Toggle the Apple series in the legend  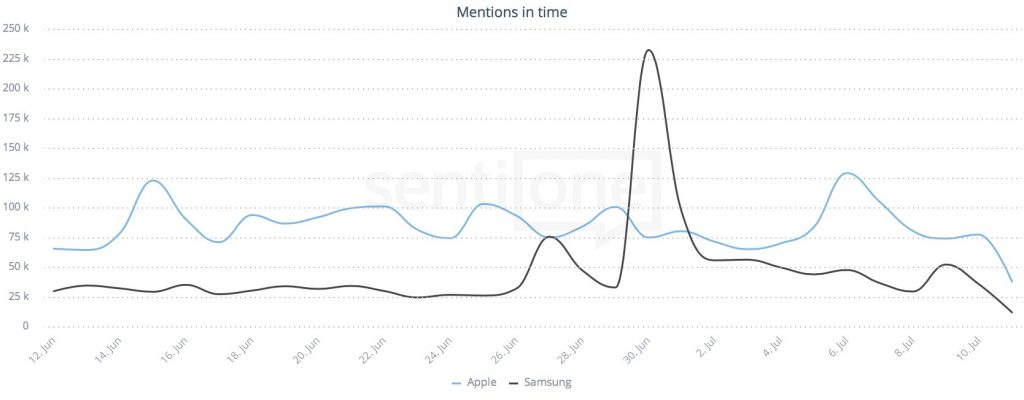pos(482,382)
